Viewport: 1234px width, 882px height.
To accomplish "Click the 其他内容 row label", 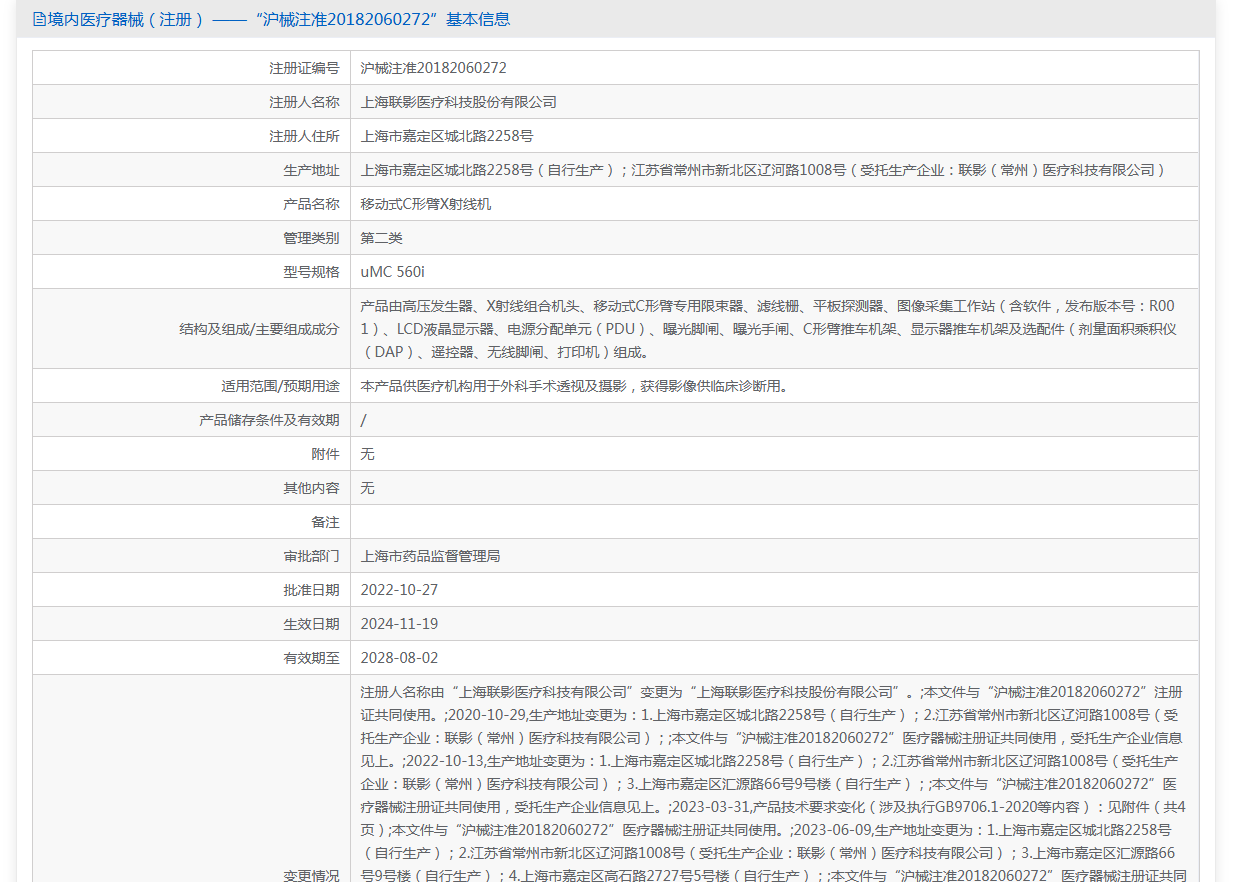I will click(311, 488).
